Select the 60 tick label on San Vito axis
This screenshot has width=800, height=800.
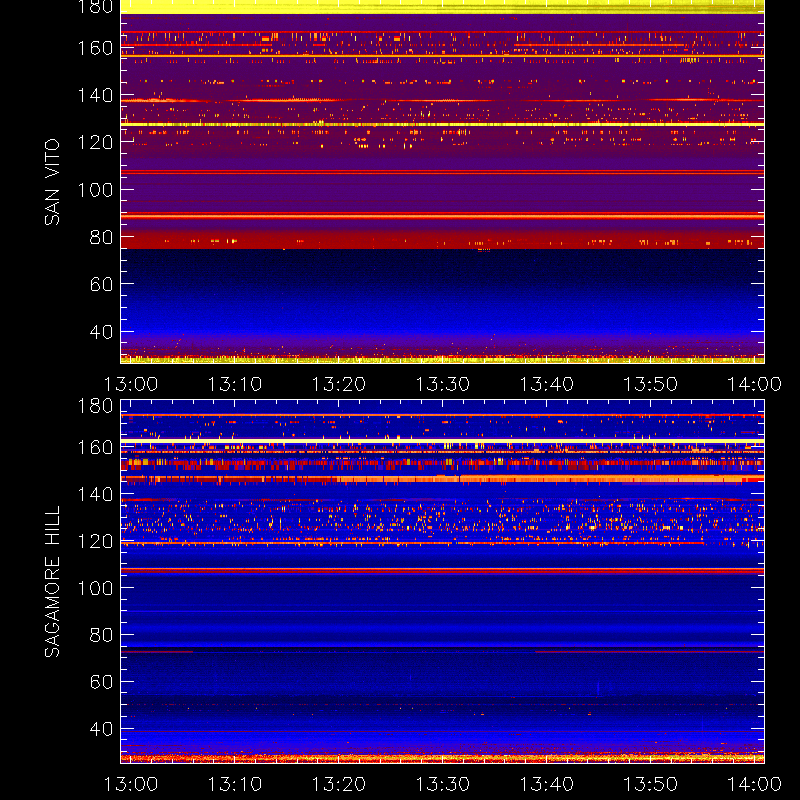(x=101, y=284)
